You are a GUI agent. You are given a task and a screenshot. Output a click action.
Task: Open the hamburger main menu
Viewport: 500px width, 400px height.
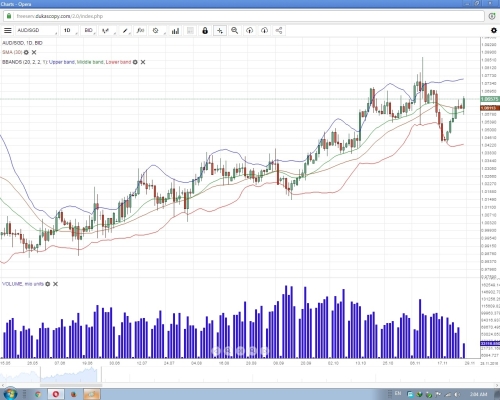(8, 31)
